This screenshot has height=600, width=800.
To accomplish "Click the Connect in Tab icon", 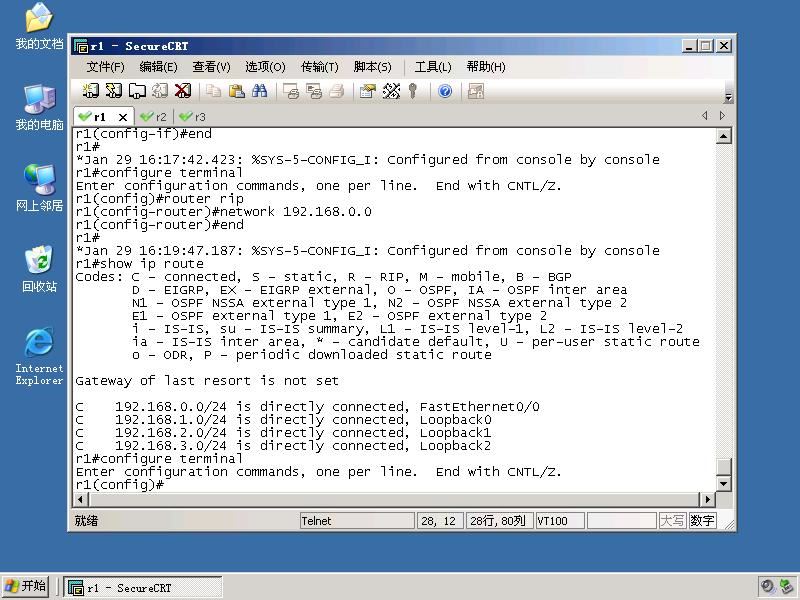I will point(137,91).
